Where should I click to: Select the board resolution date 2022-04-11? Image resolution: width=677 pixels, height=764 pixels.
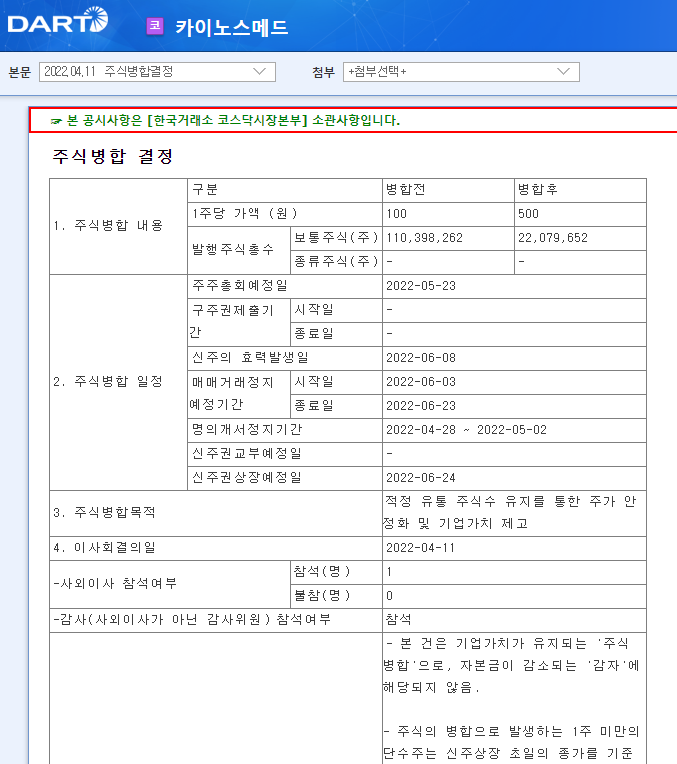pos(420,548)
